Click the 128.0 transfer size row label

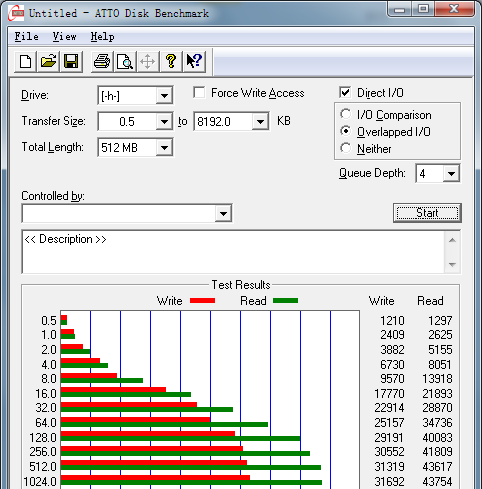(43, 438)
